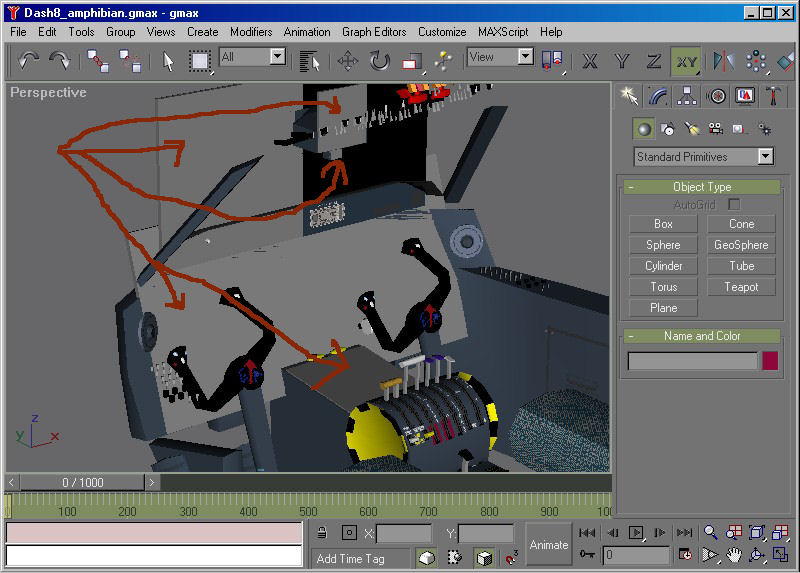The image size is (800, 573).
Task: Toggle the XY axis constraint
Action: tap(686, 61)
